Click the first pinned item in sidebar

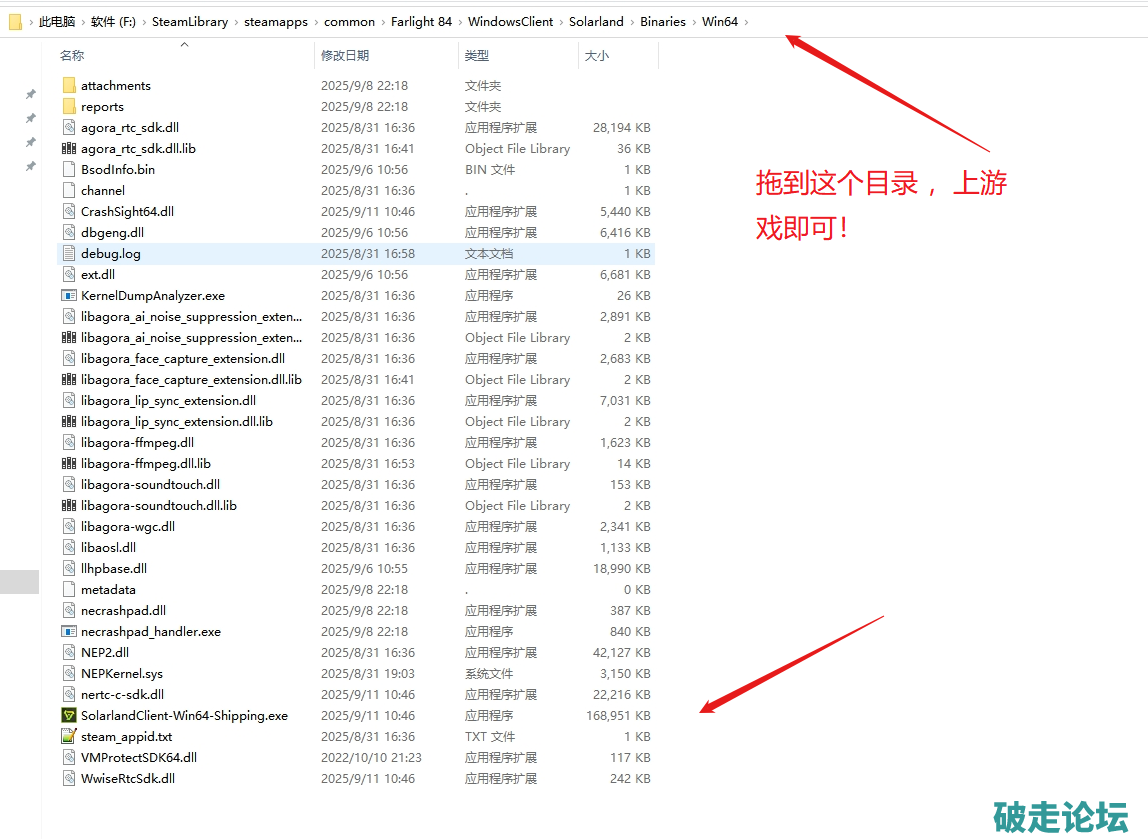[31, 94]
